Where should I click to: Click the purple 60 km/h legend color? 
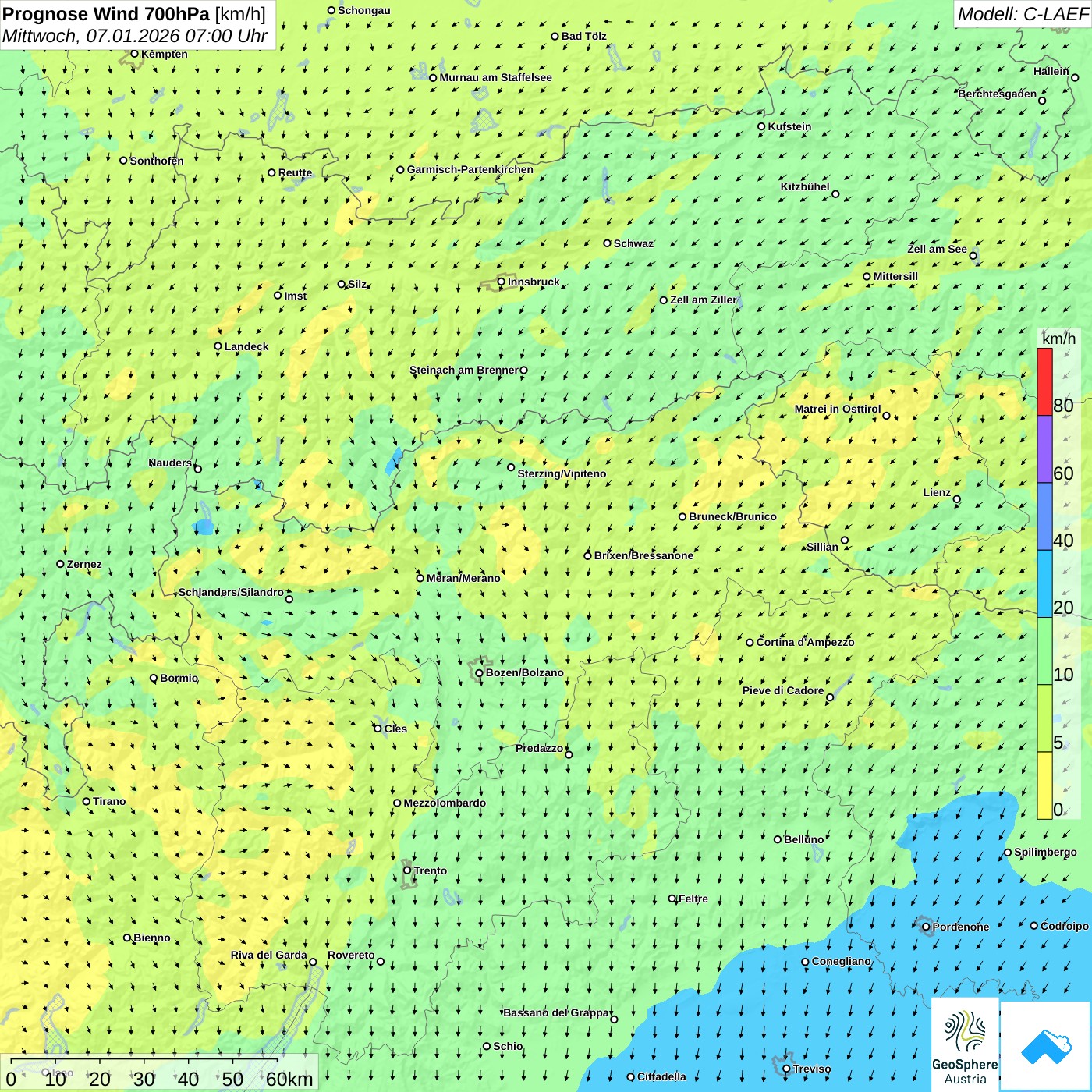tap(1044, 449)
